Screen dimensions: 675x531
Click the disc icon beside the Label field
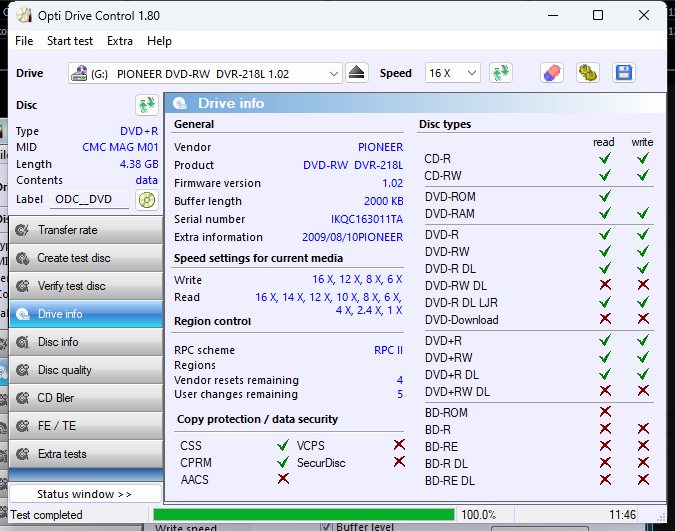click(147, 200)
